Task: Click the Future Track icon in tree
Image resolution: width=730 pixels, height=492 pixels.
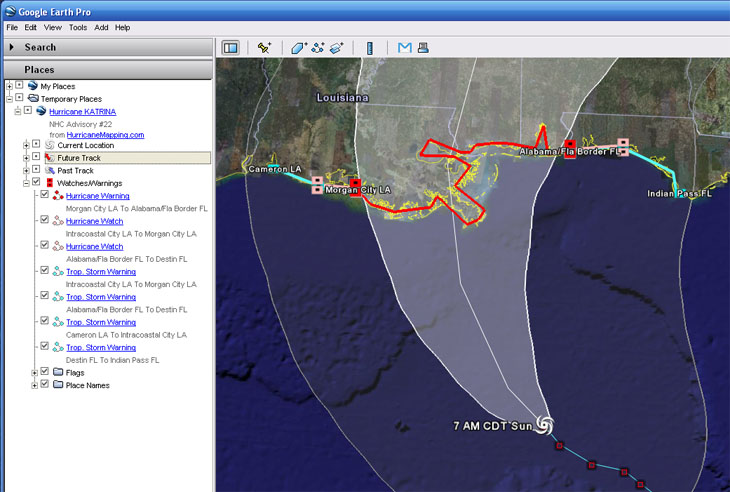Action: [50, 157]
